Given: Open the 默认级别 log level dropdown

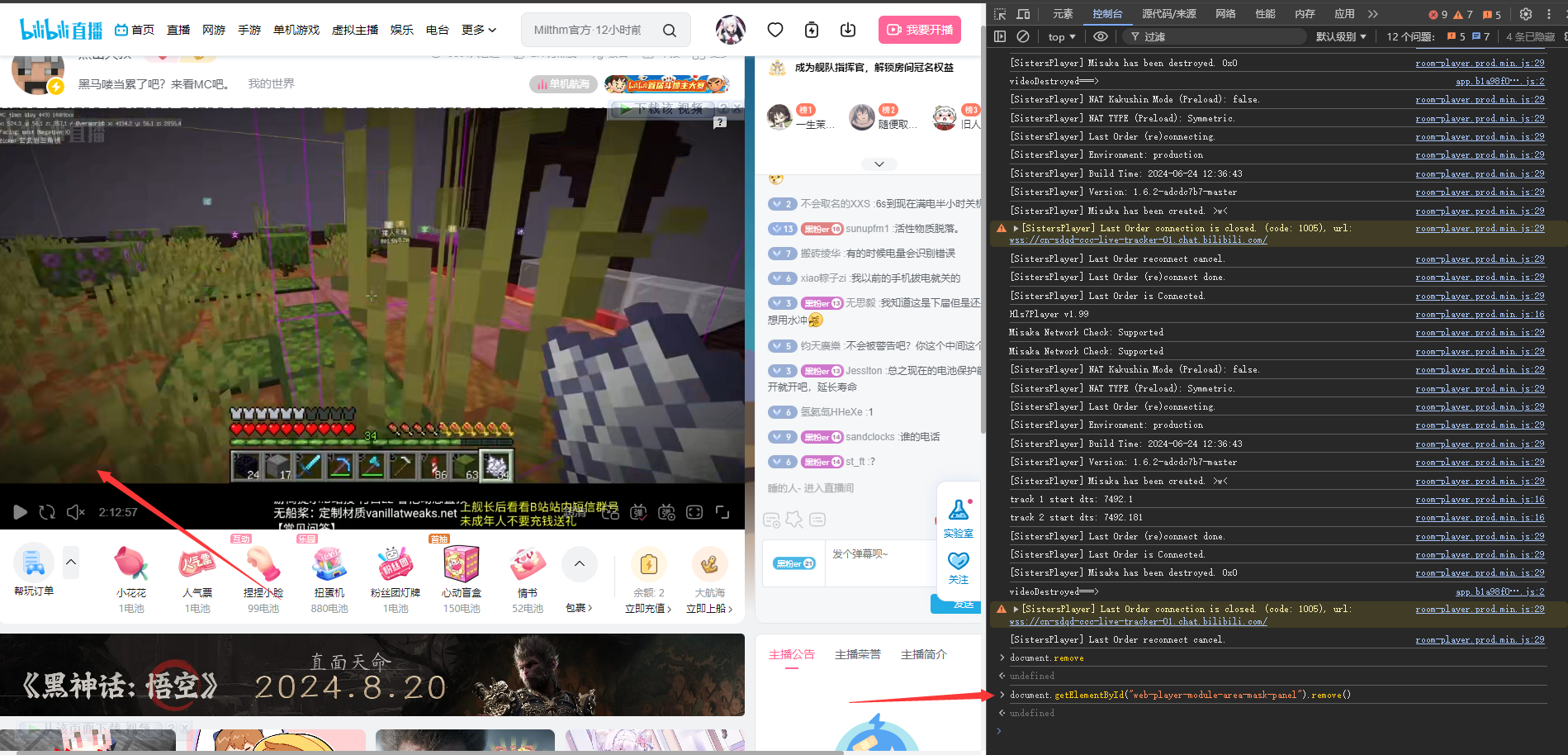Looking at the screenshot, I should pos(1340,36).
